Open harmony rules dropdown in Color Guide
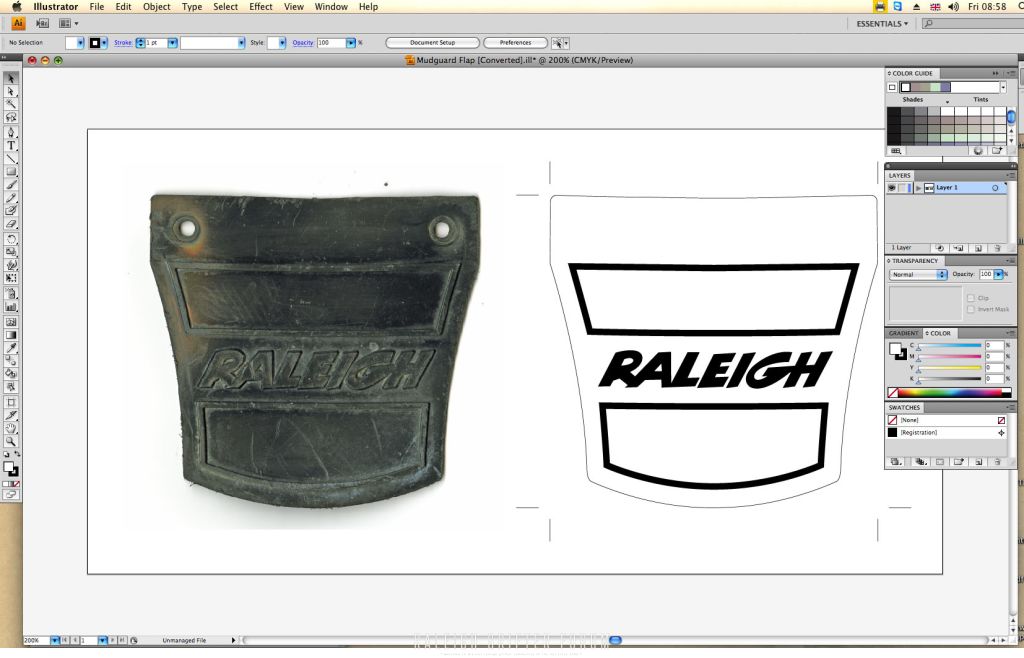Image resolution: width=1024 pixels, height=658 pixels. click(1003, 87)
